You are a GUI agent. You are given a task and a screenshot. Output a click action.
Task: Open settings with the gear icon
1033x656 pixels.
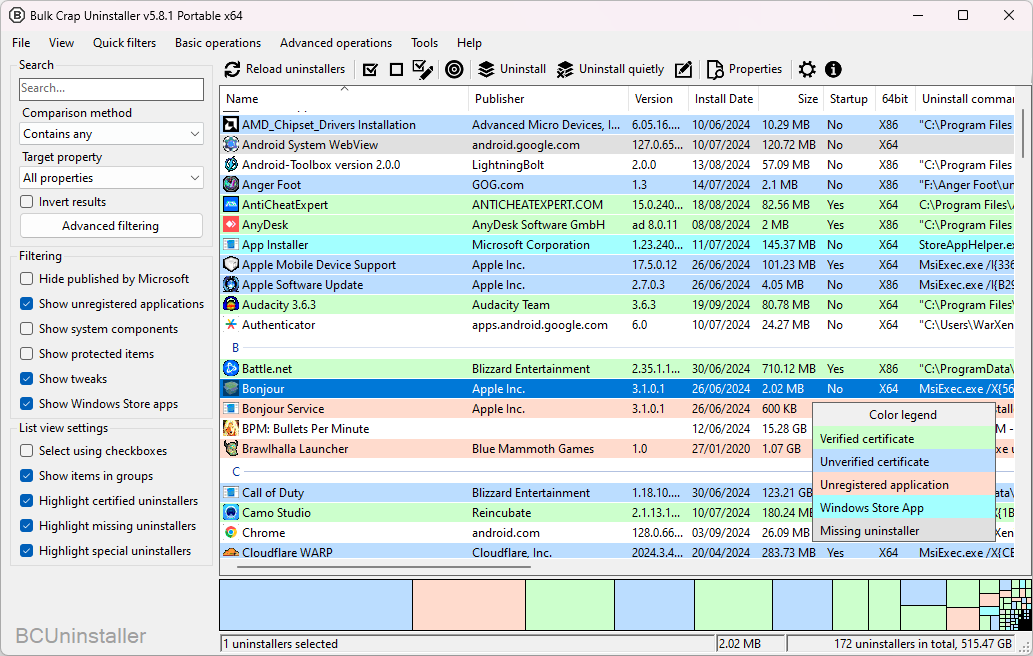807,69
